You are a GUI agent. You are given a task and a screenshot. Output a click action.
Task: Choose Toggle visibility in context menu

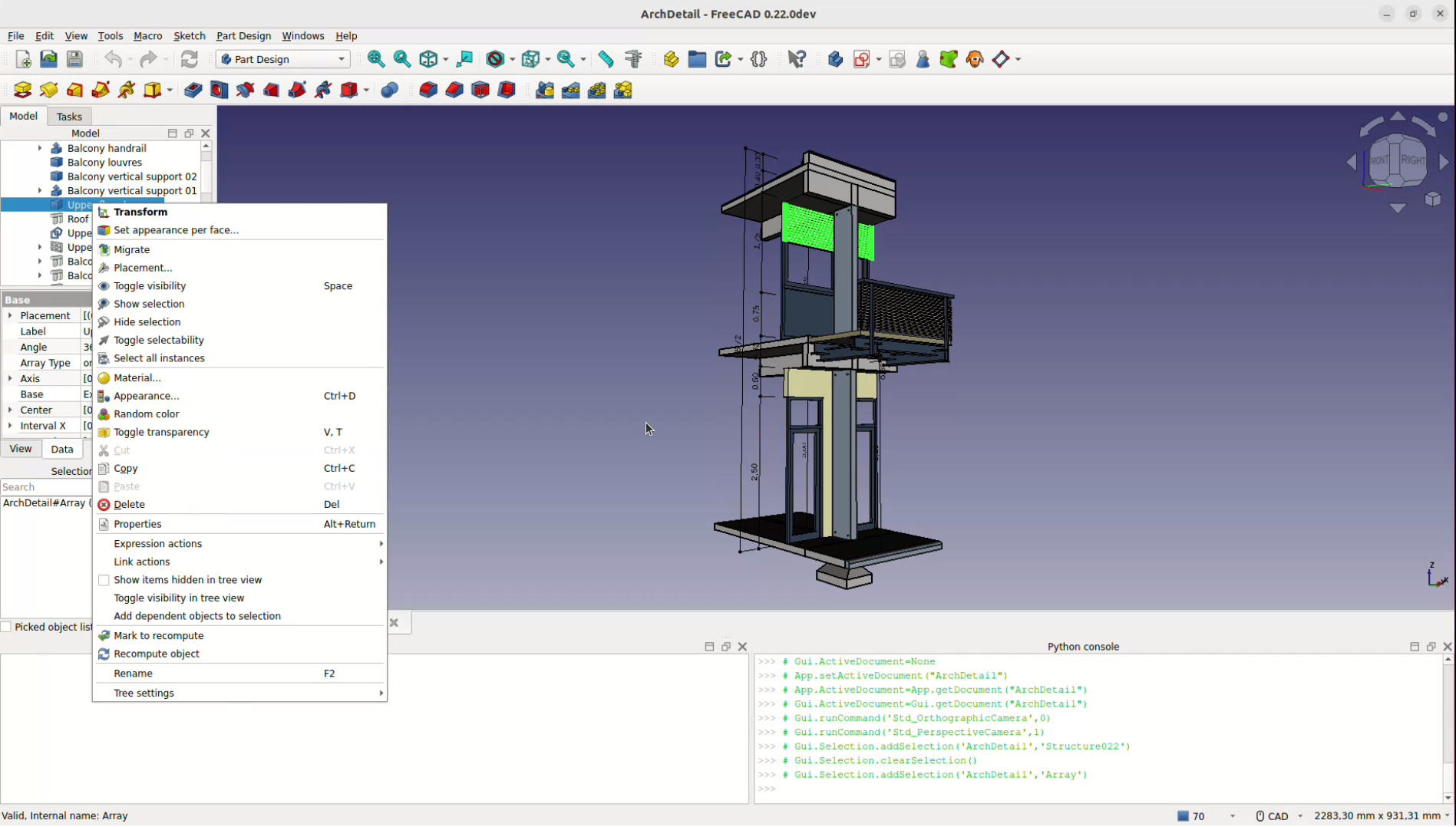point(150,286)
